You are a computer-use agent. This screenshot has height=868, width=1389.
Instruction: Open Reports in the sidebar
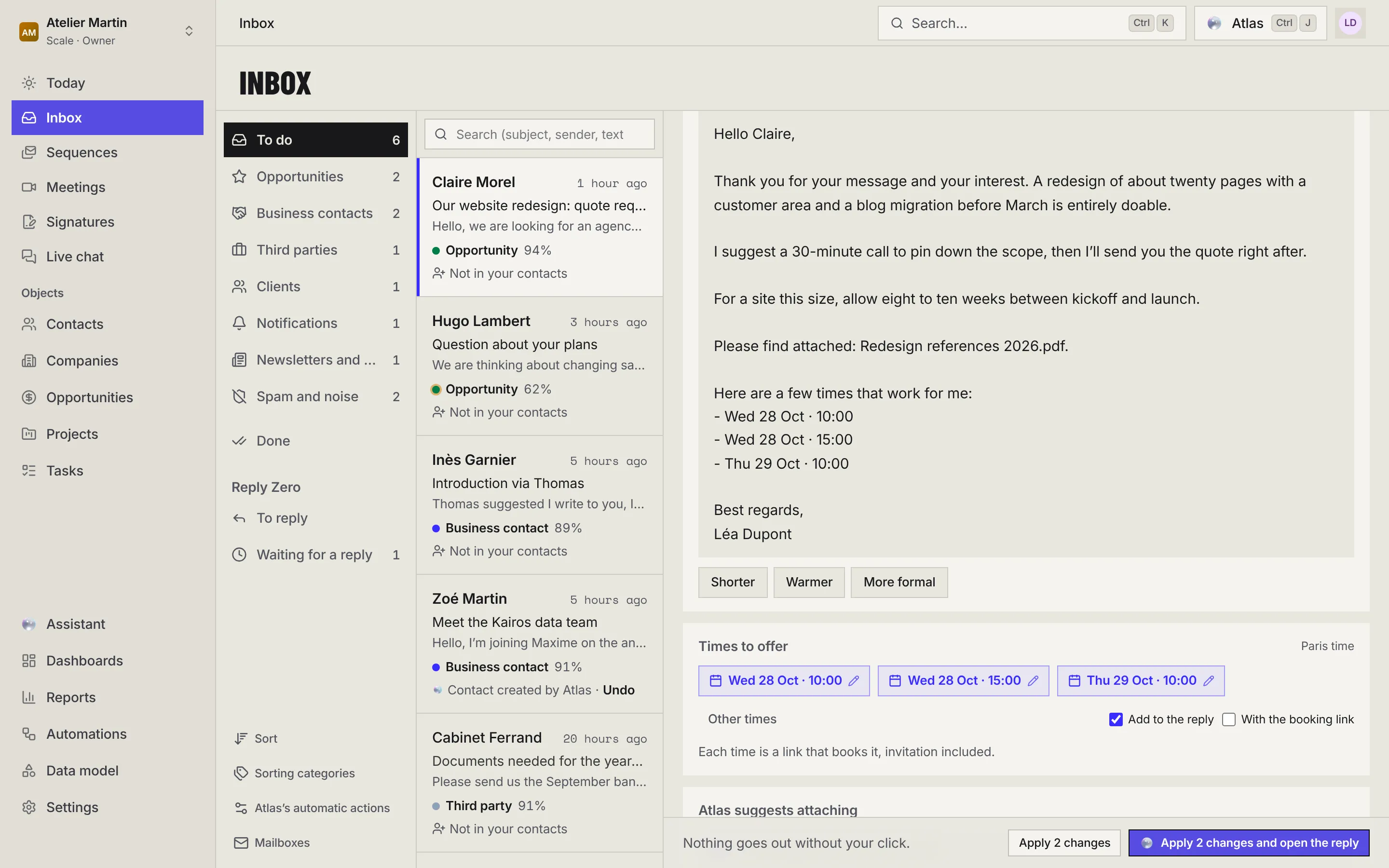[108, 697]
